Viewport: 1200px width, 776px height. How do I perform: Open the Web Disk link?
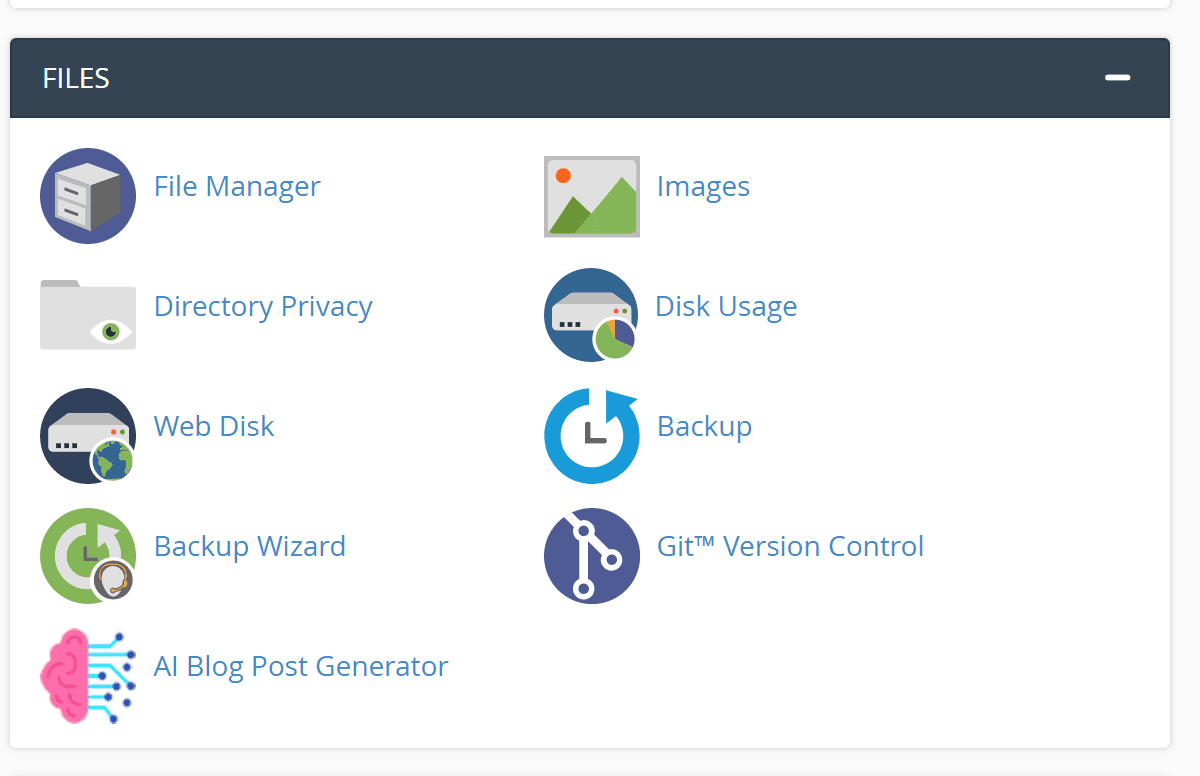(x=214, y=426)
